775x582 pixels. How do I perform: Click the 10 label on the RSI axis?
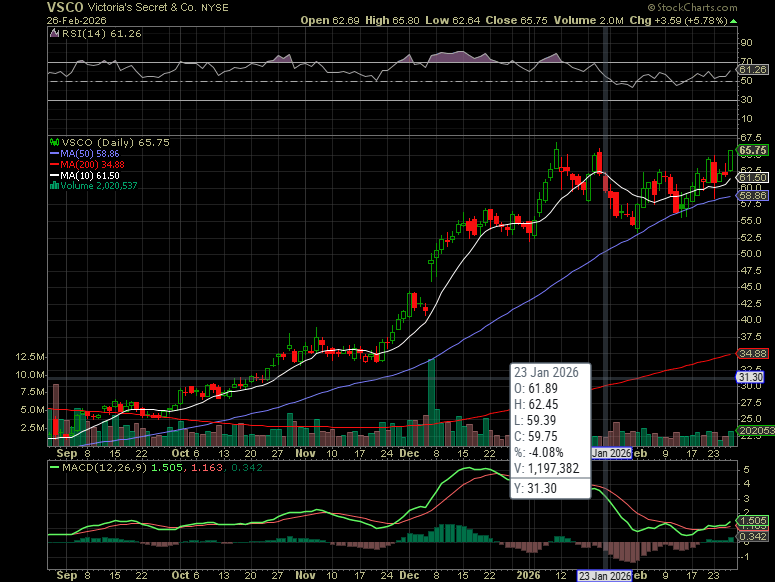click(x=746, y=119)
